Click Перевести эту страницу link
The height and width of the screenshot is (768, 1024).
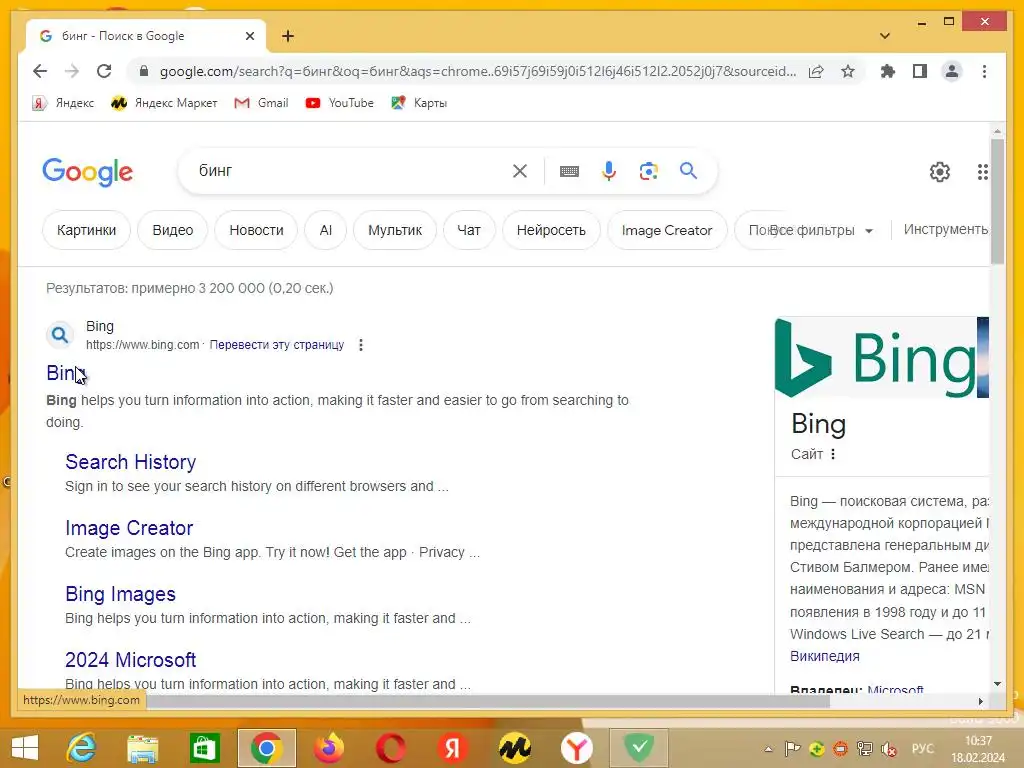point(276,345)
